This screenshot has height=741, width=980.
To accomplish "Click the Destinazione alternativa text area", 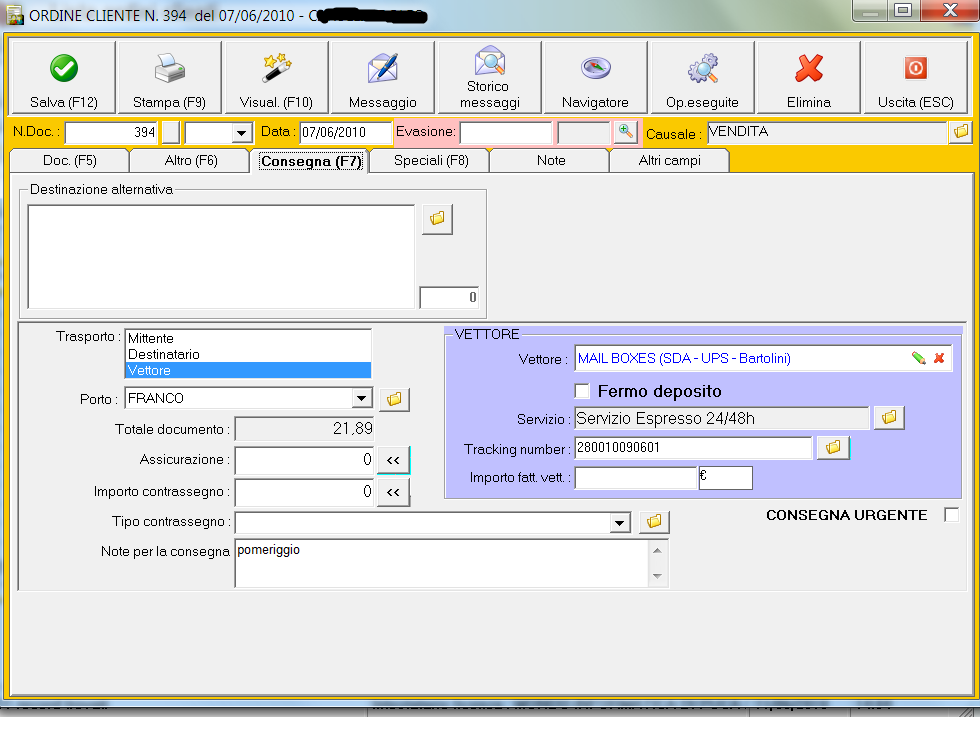I will click(221, 256).
